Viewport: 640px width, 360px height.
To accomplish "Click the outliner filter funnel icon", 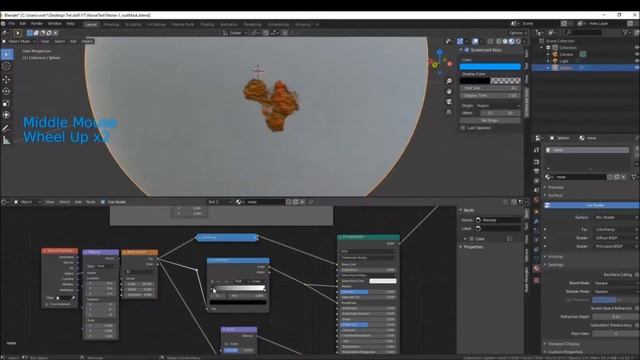I will coord(625,32).
